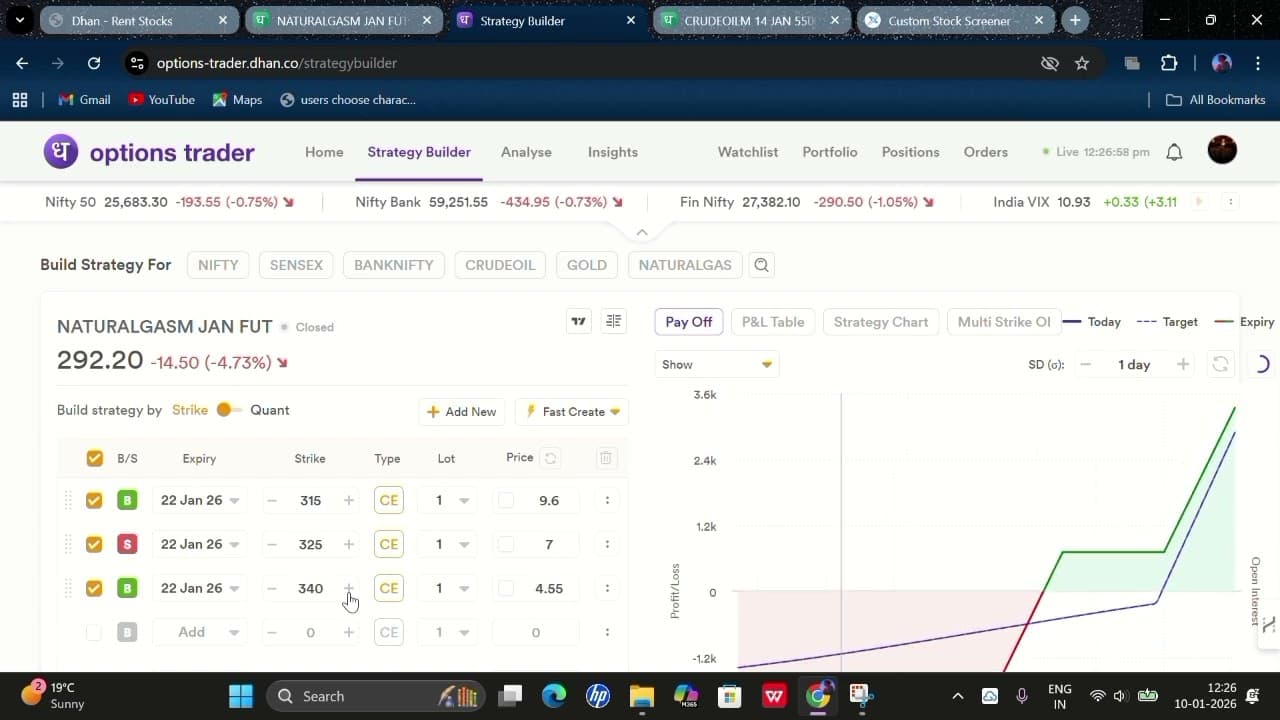
Task: Open the notifications bell
Action: point(1175,152)
